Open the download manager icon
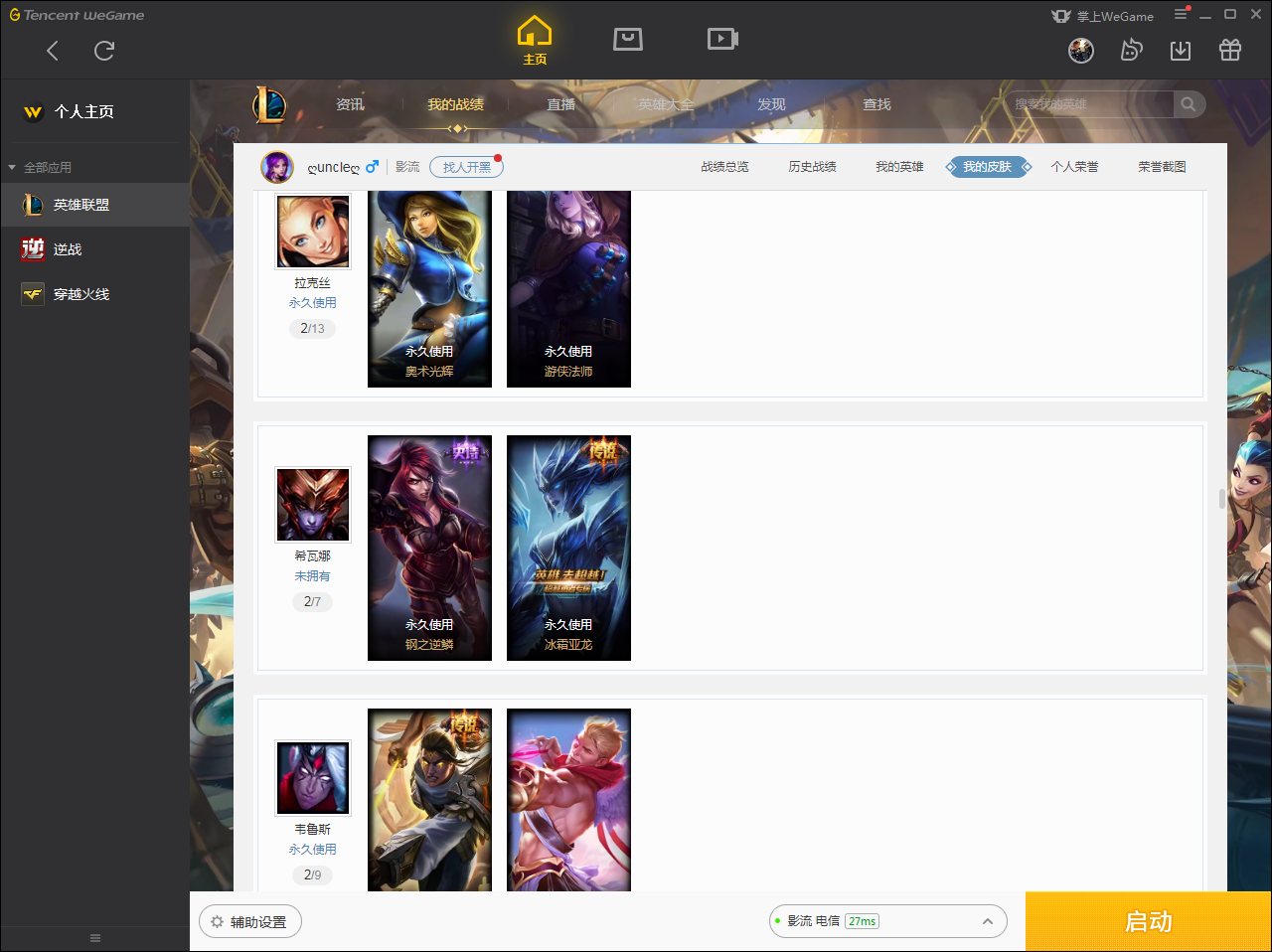Image resolution: width=1272 pixels, height=952 pixels. point(1181,51)
